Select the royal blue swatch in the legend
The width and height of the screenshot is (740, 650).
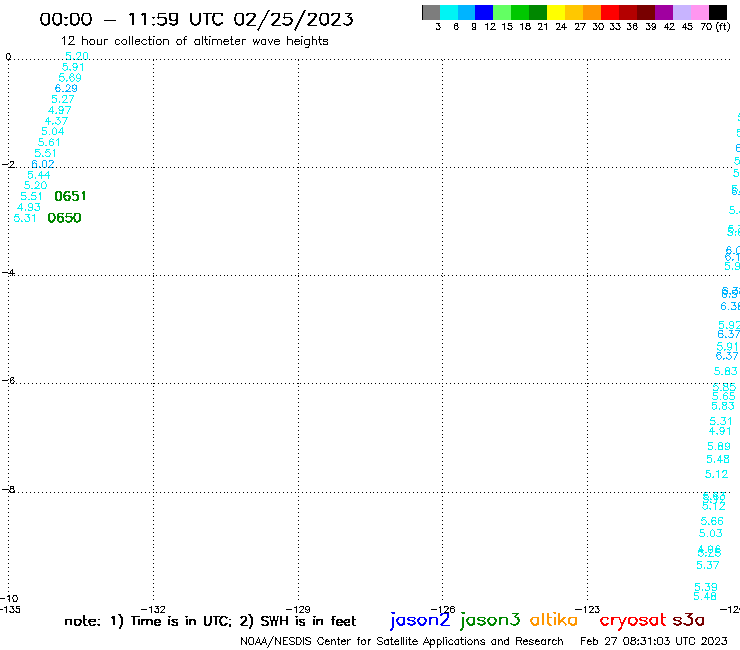coord(484,12)
